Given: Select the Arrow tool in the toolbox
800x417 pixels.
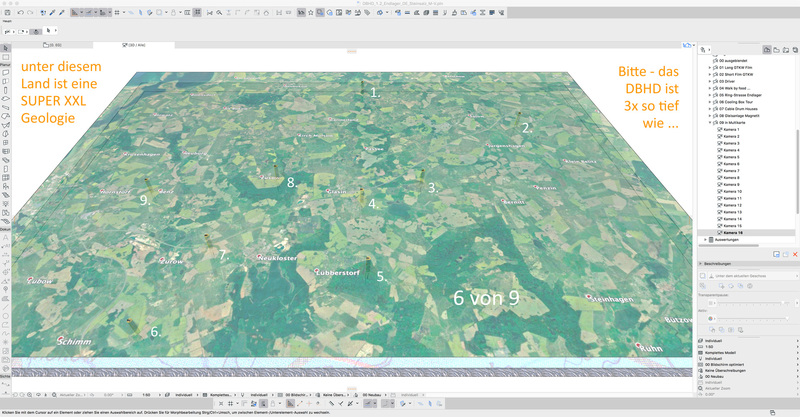Looking at the screenshot, I should point(6,48).
